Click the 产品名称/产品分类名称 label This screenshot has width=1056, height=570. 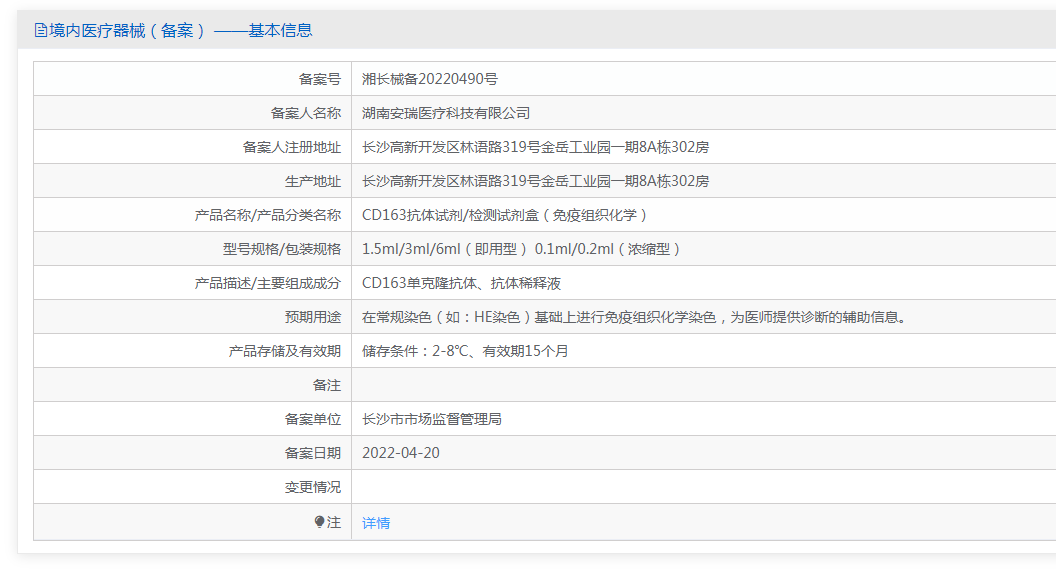tap(267, 215)
